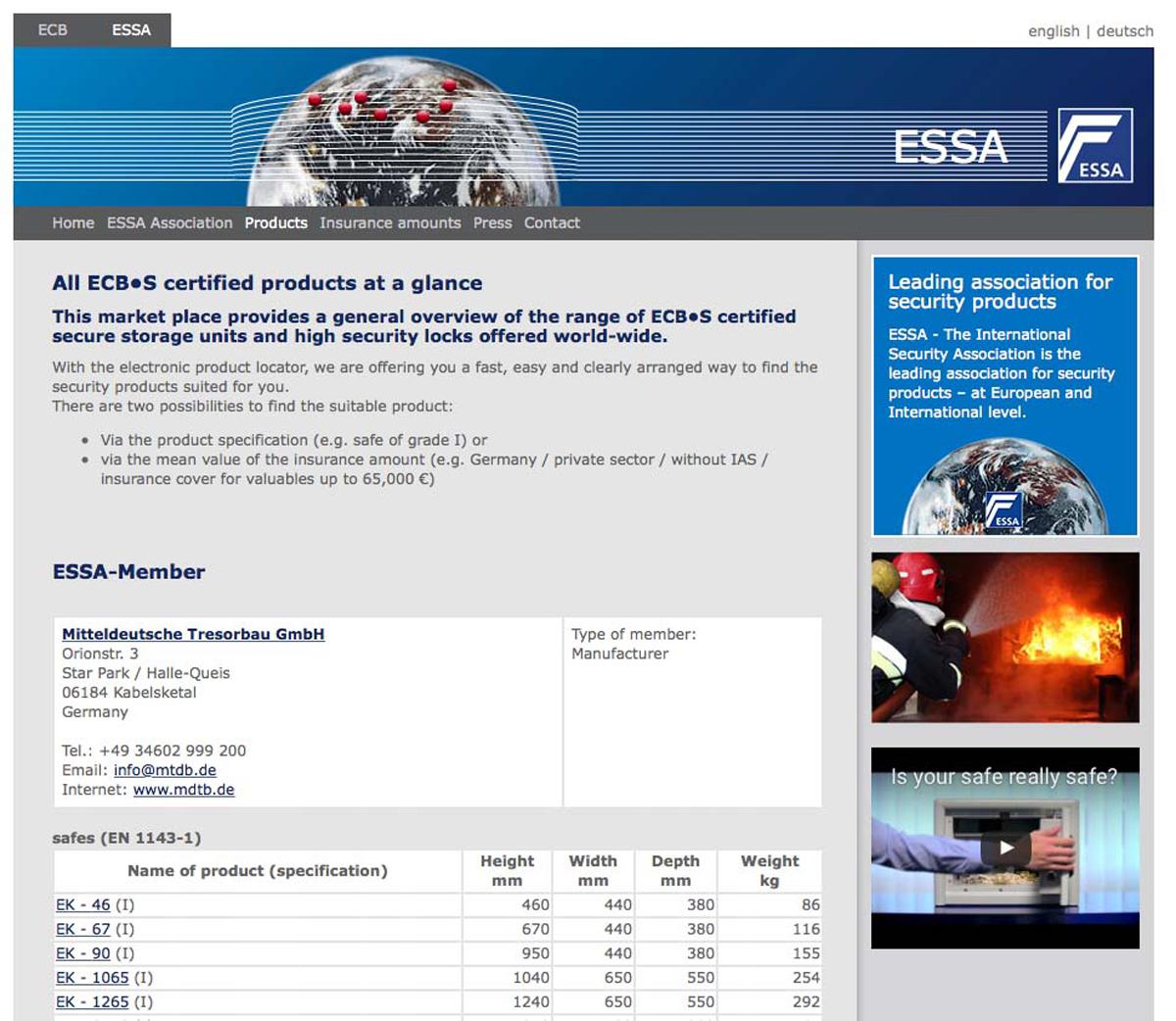The height and width of the screenshot is (1021, 1176).
Task: Open Mitteldeutsche Tresorbau GmbH link
Action: tap(193, 634)
